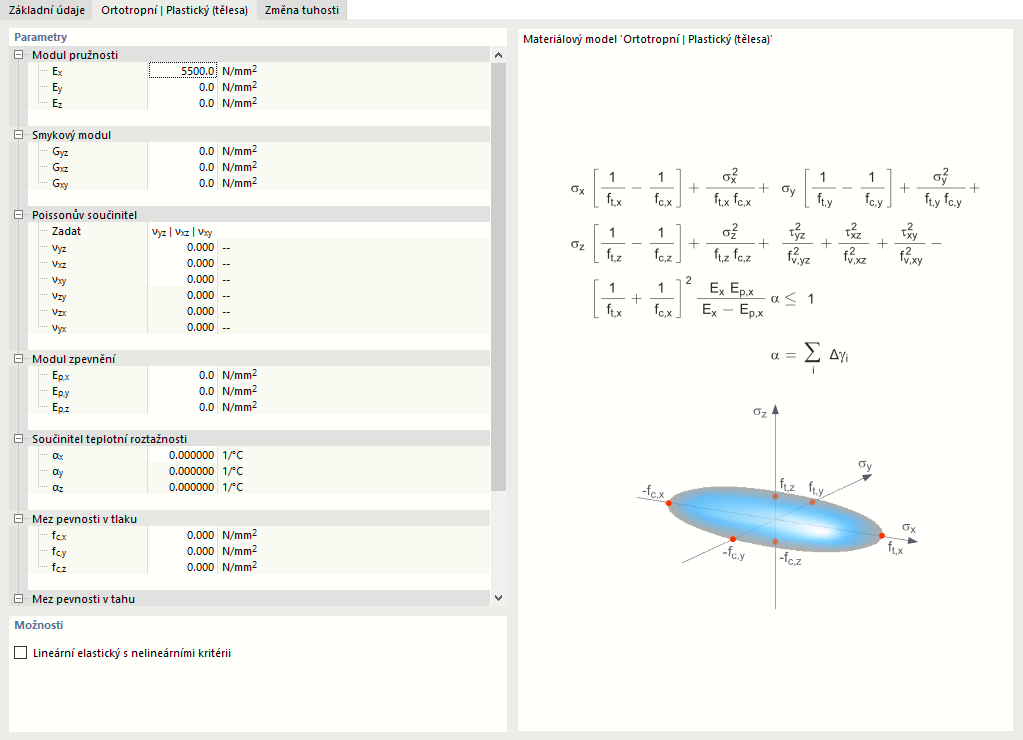Click the scroll up arrow of parameters list
The width and height of the screenshot is (1023, 740).
498,55
